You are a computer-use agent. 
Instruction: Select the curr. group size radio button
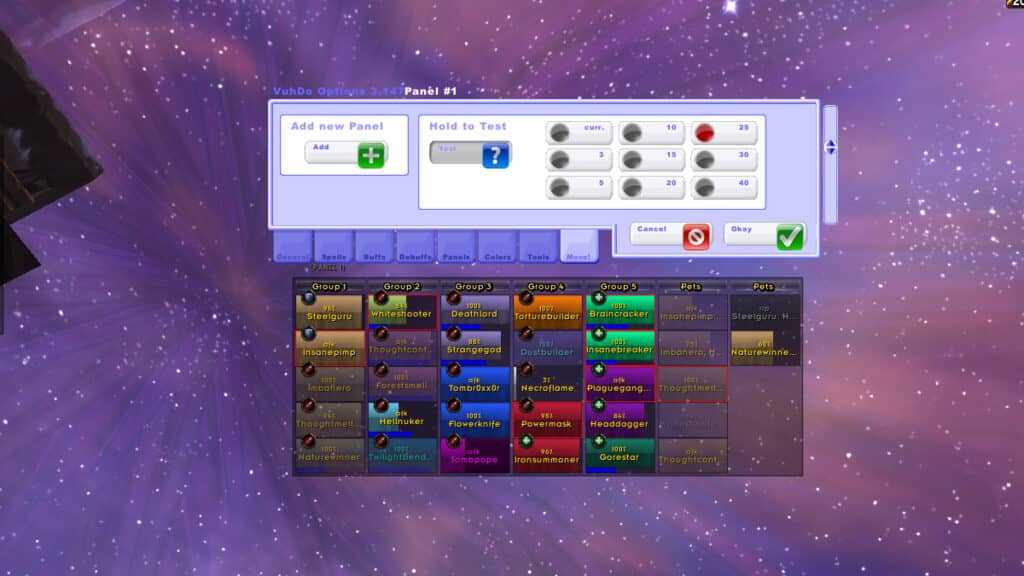[560, 133]
